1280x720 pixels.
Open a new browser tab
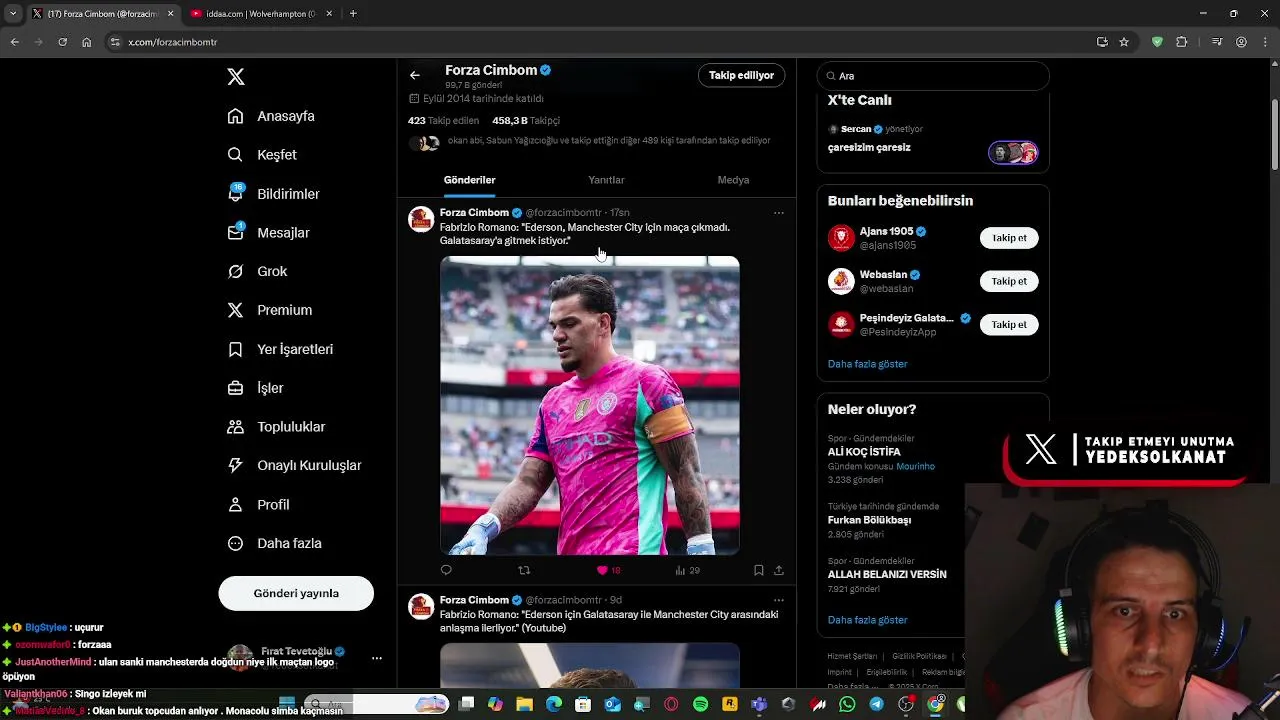353,14
